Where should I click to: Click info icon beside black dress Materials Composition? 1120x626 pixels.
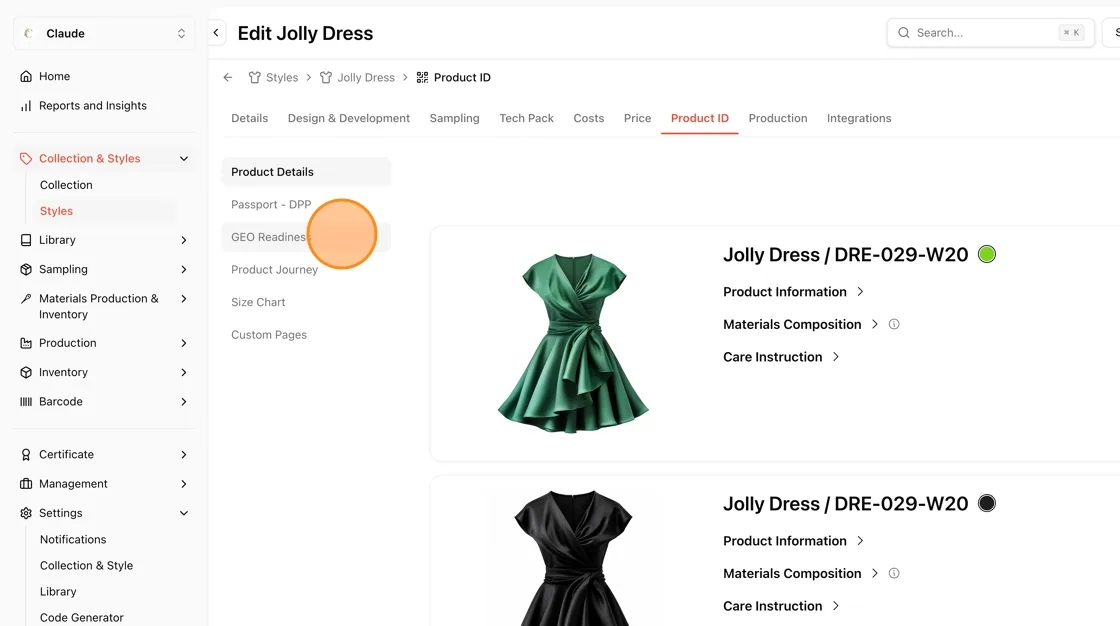[x=894, y=573]
